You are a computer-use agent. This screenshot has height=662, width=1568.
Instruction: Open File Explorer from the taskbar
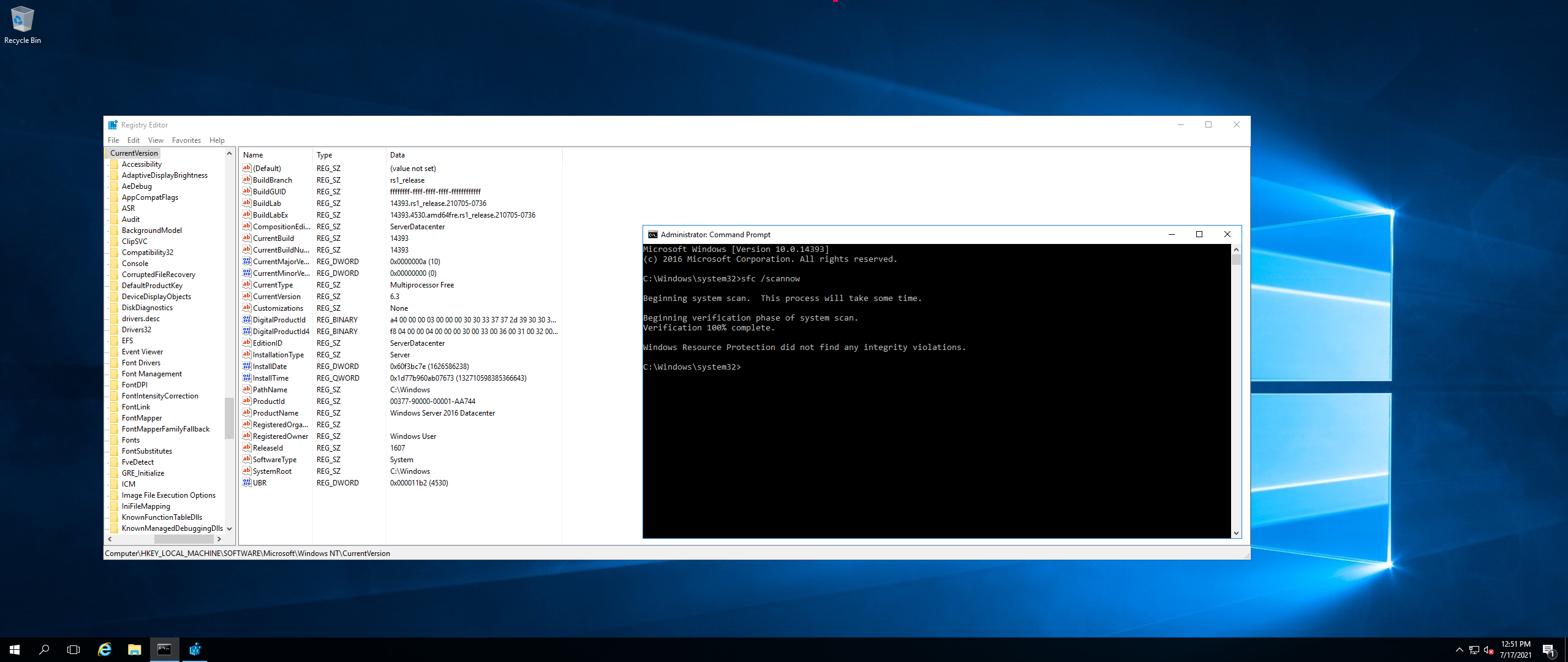[134, 650]
